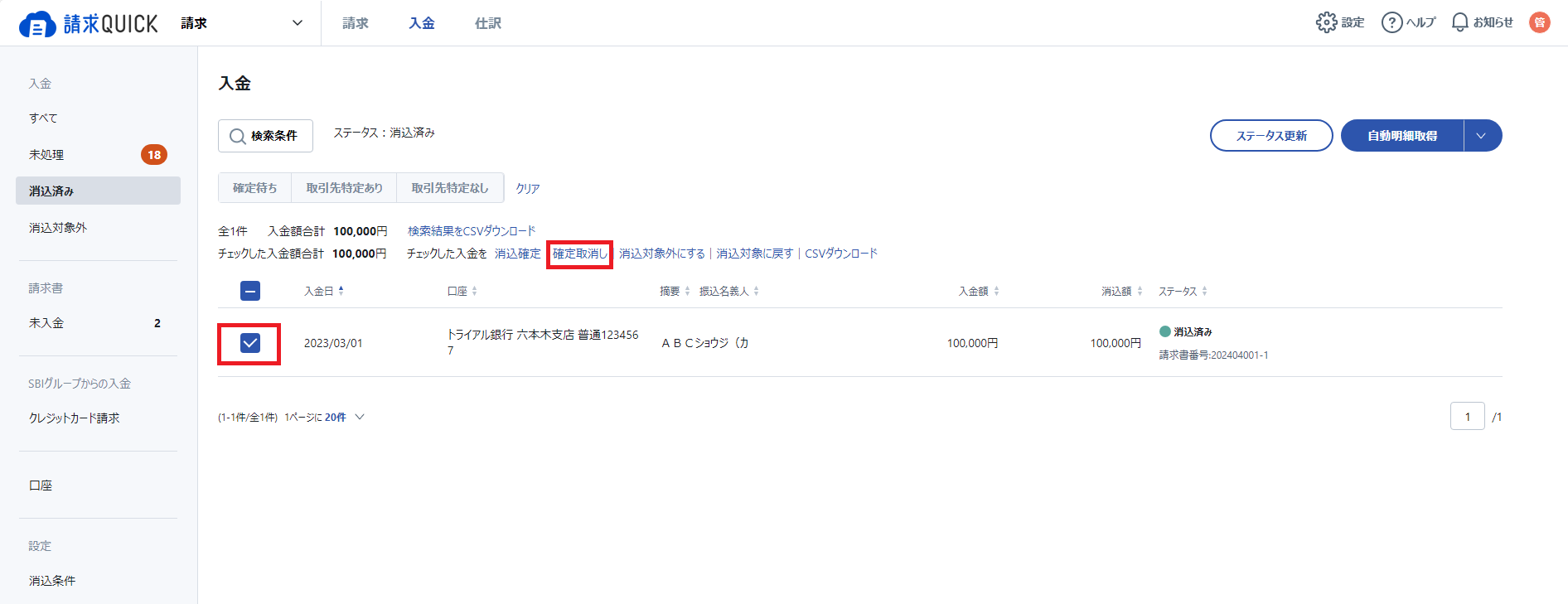Click the 消込対象外にする link
Viewport: 1568px width, 604px height.
(x=661, y=254)
